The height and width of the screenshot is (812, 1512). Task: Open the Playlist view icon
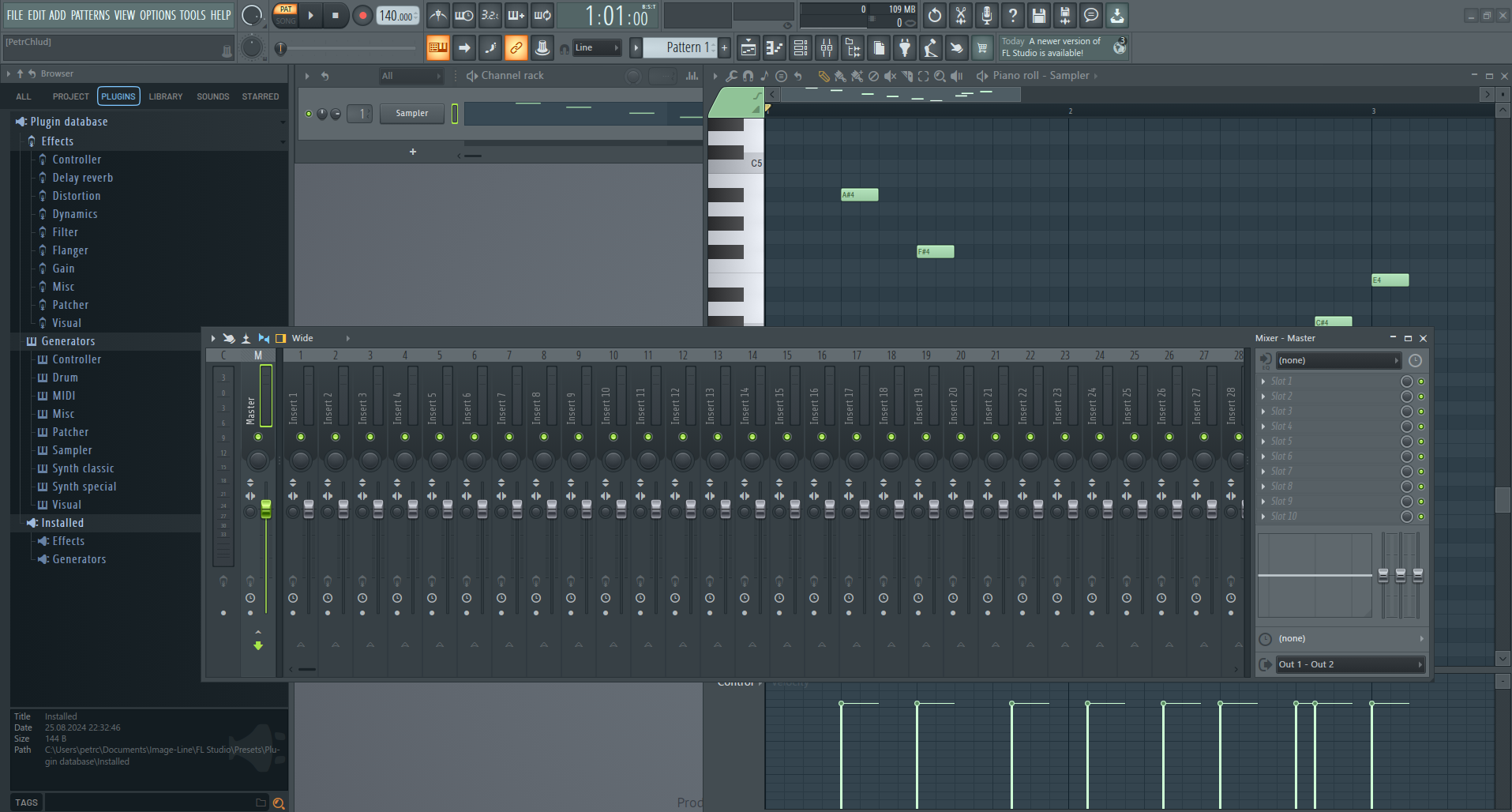pyautogui.click(x=748, y=48)
